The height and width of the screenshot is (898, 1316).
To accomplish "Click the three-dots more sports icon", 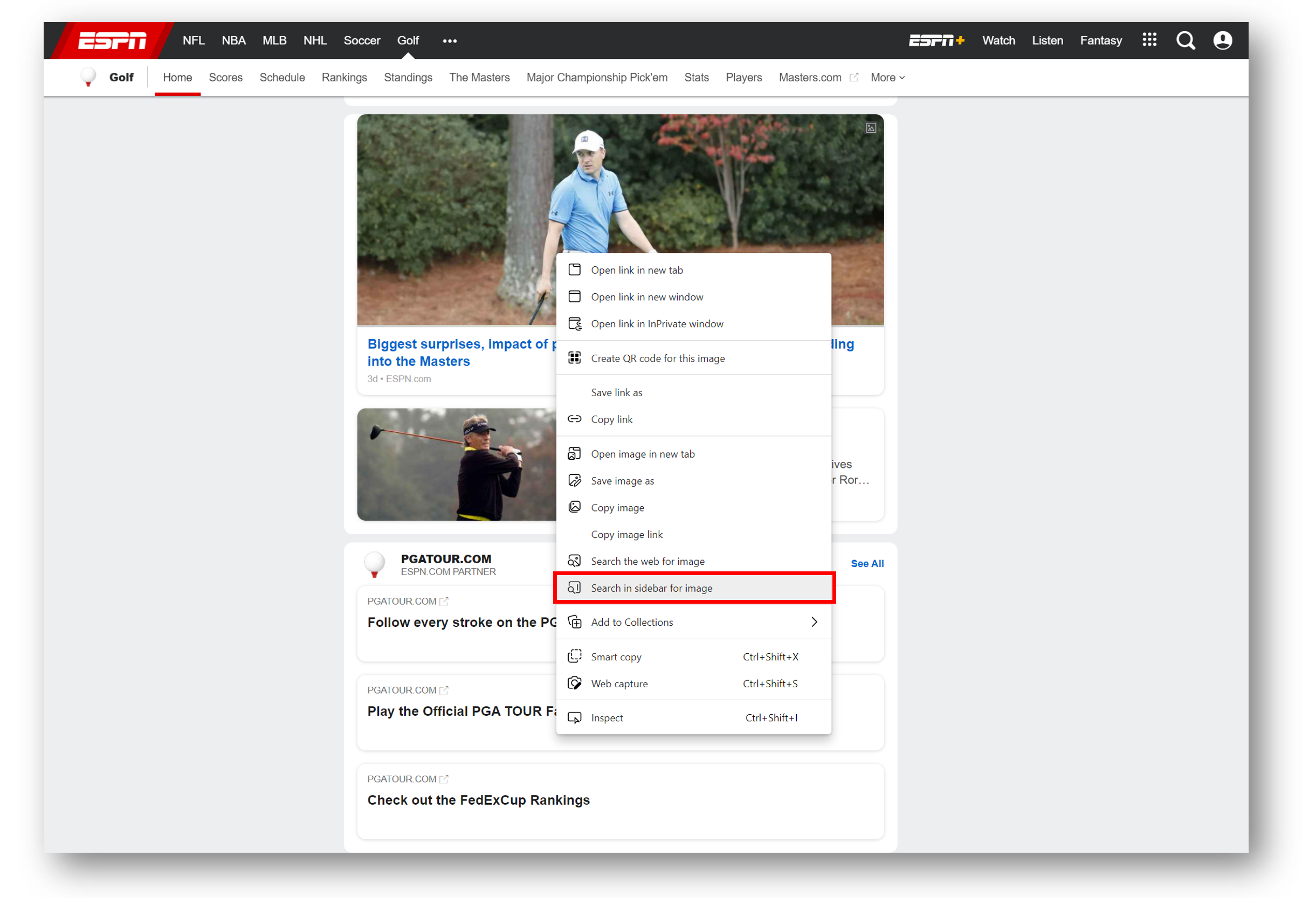I will (450, 41).
